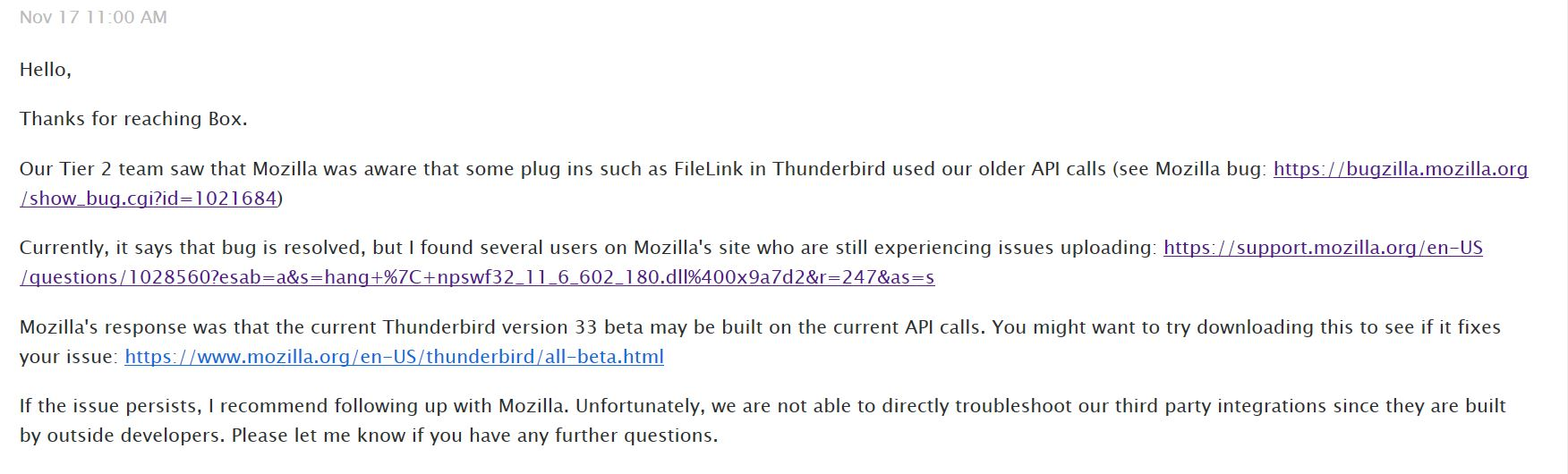1568x474 pixels.
Task: Click the "Thanks for reaching Box." line
Action: pyautogui.click(x=133, y=119)
